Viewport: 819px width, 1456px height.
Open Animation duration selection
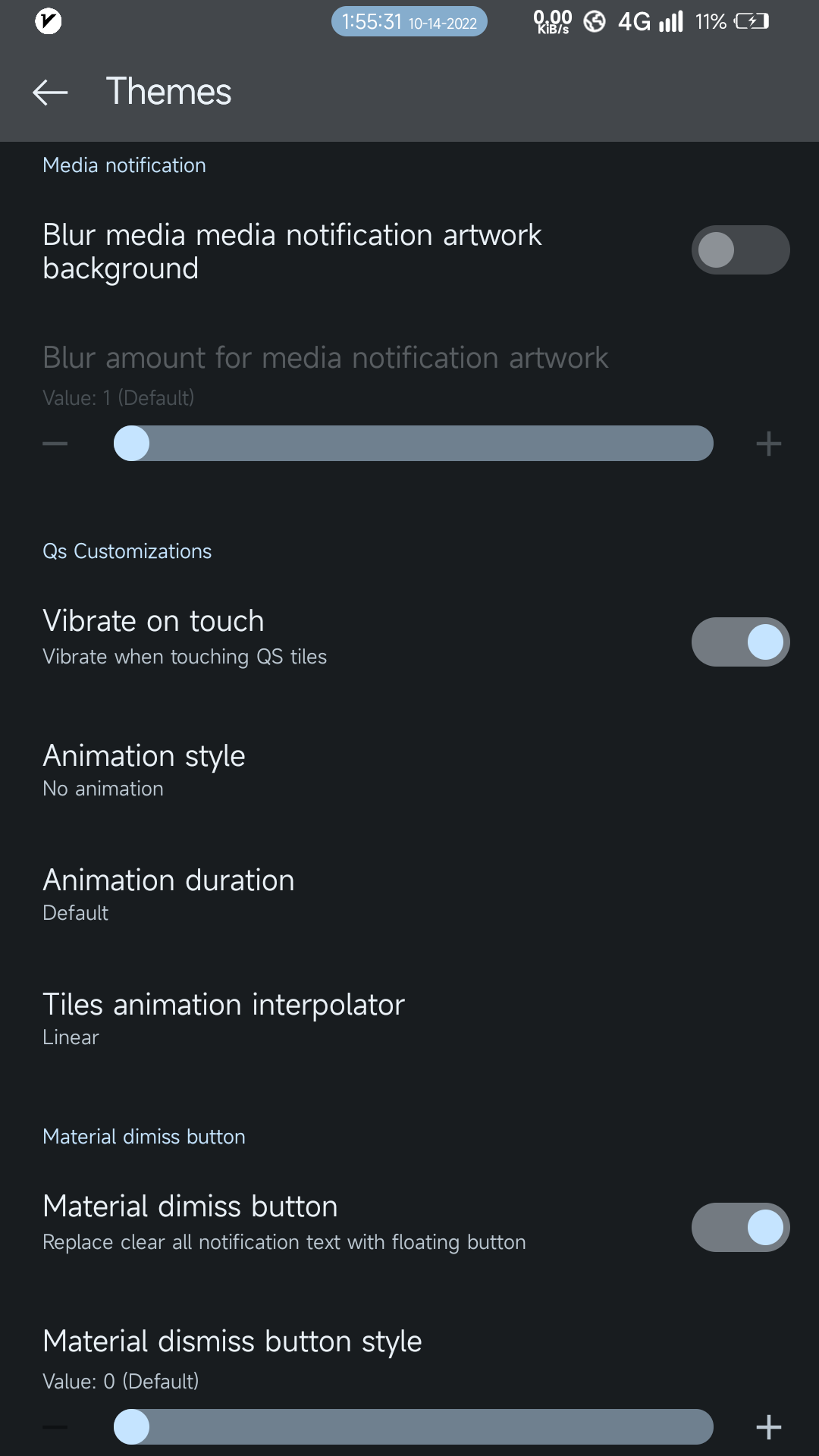click(168, 894)
